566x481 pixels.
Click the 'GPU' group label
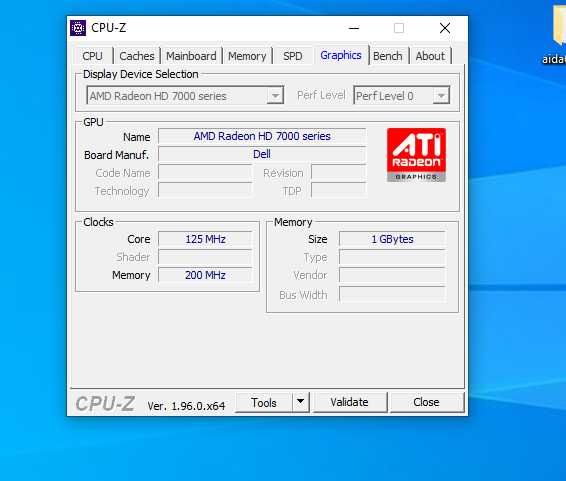(x=93, y=122)
